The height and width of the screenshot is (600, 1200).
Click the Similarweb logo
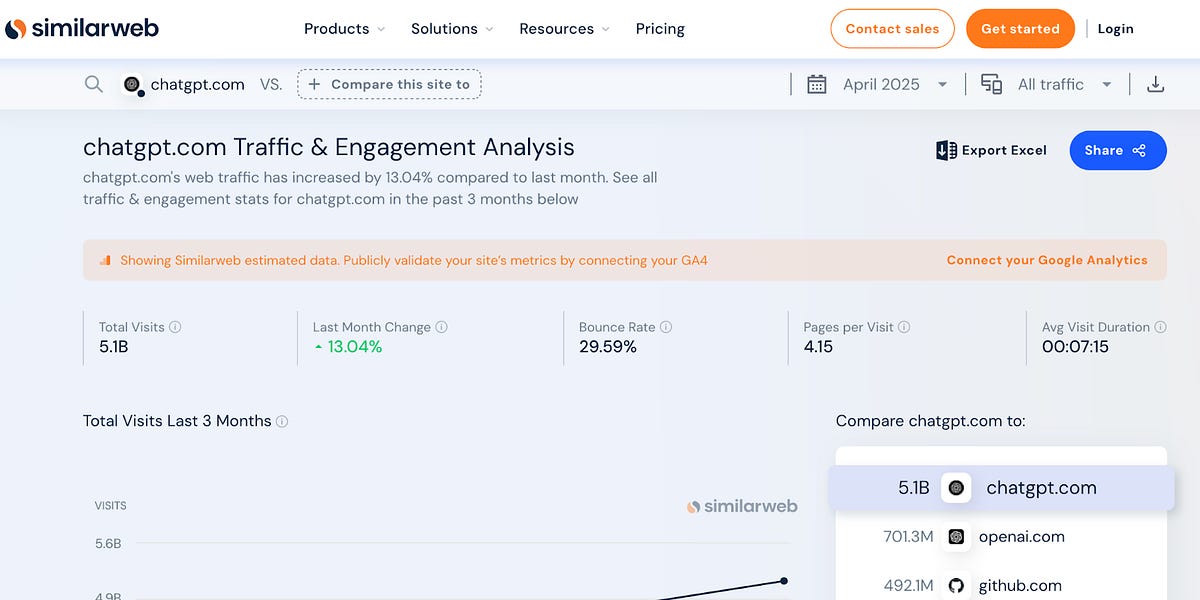tap(82, 28)
